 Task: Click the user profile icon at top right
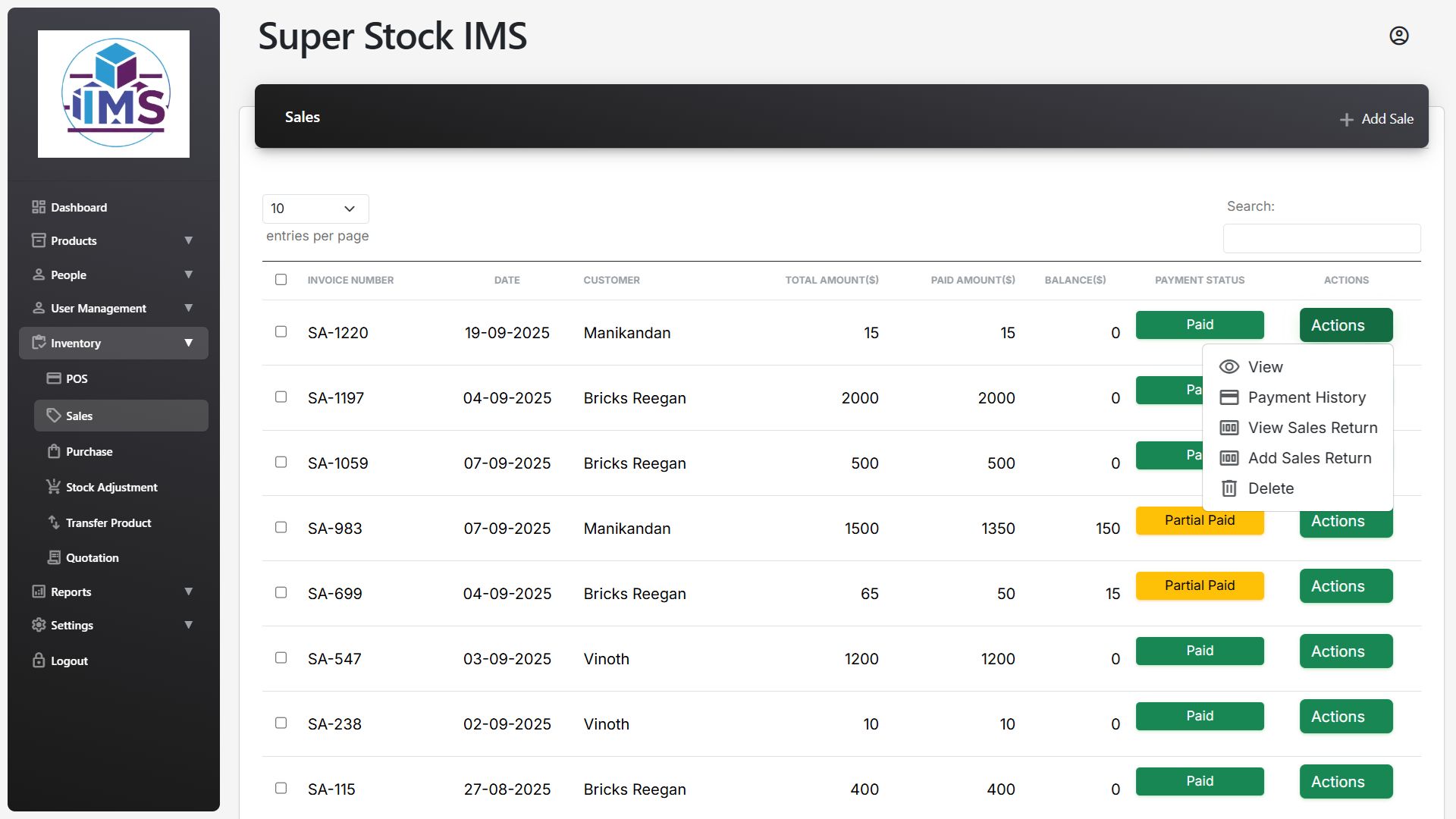click(x=1398, y=36)
